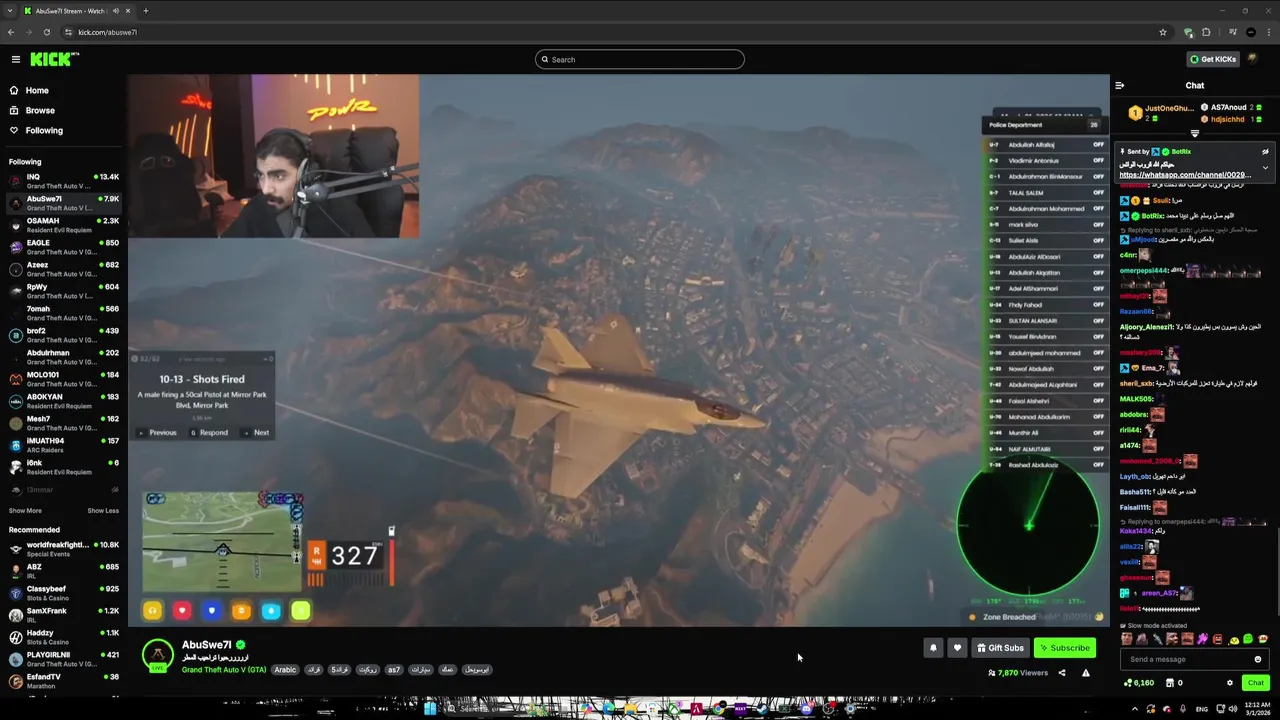This screenshot has height=720, width=1280.
Task: Open IMUATH94 channel in sidebar
Action: click(63, 445)
